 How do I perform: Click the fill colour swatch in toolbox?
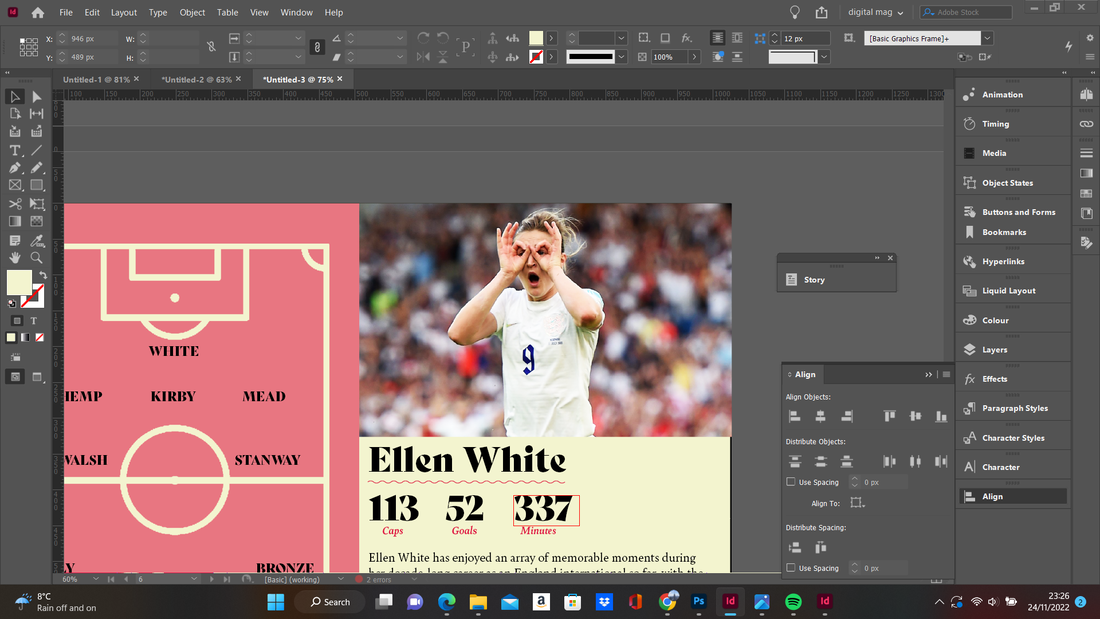[18, 281]
